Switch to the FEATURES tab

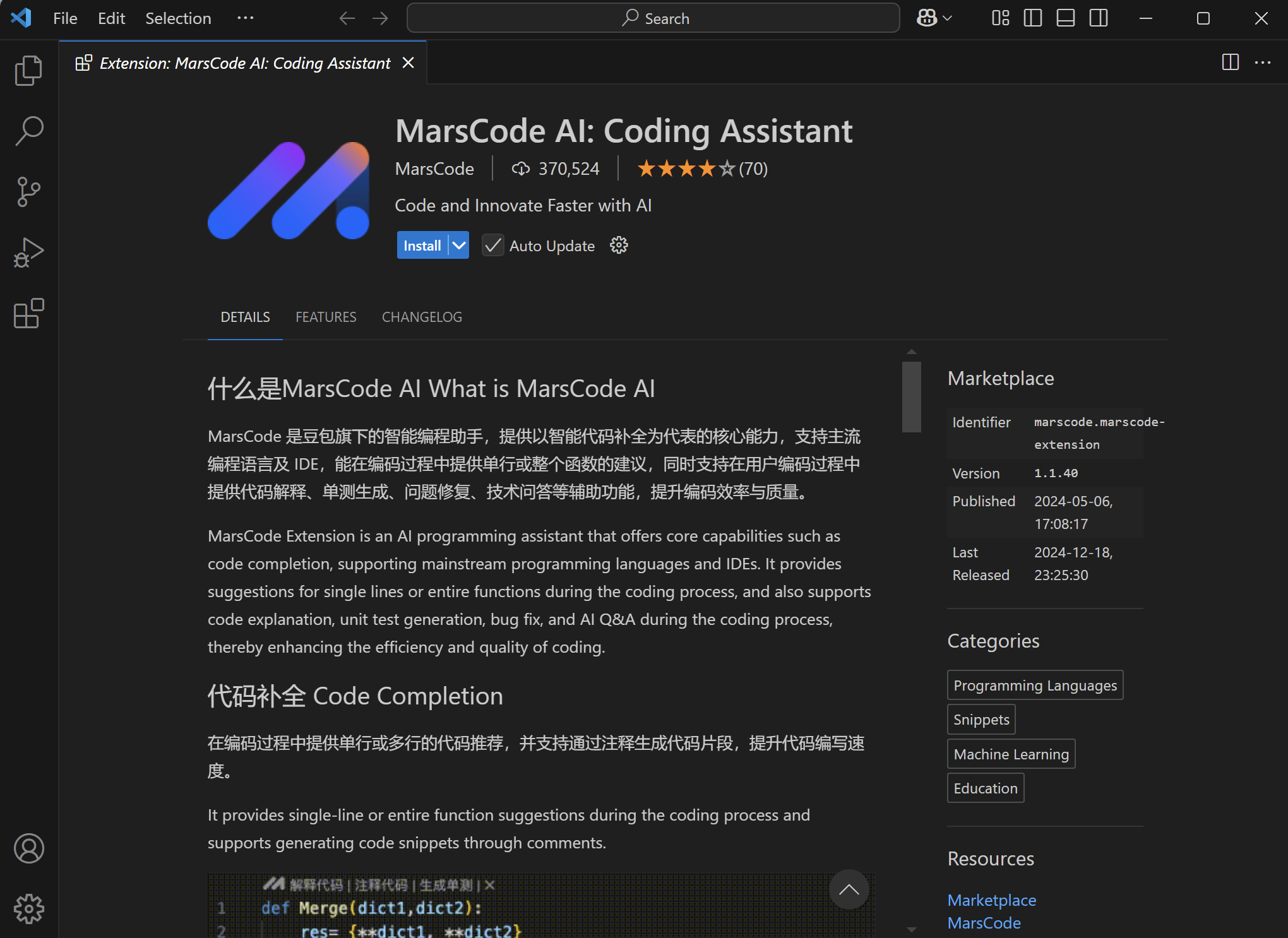[x=326, y=317]
